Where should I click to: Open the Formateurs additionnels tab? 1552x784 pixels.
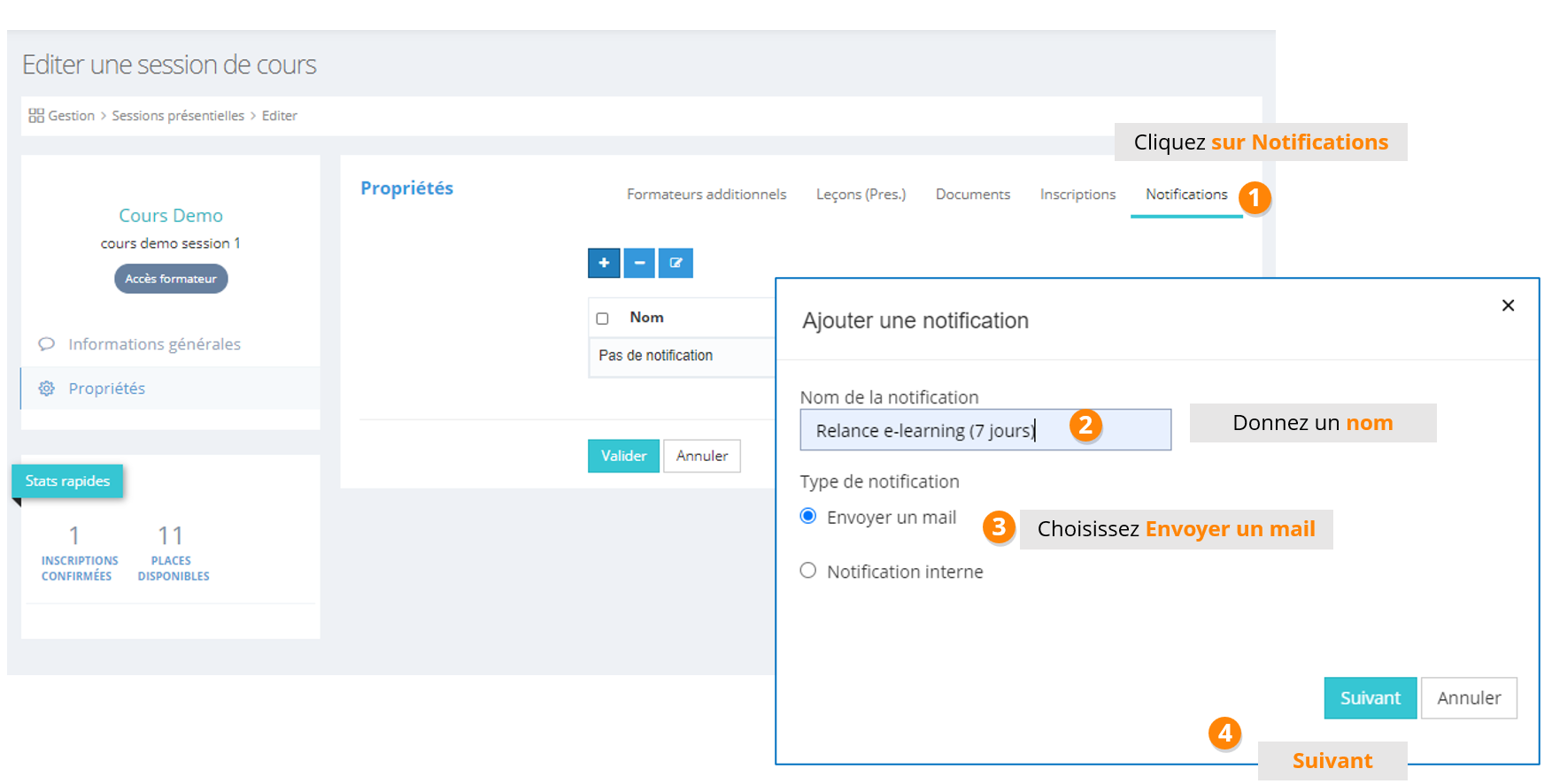(707, 195)
